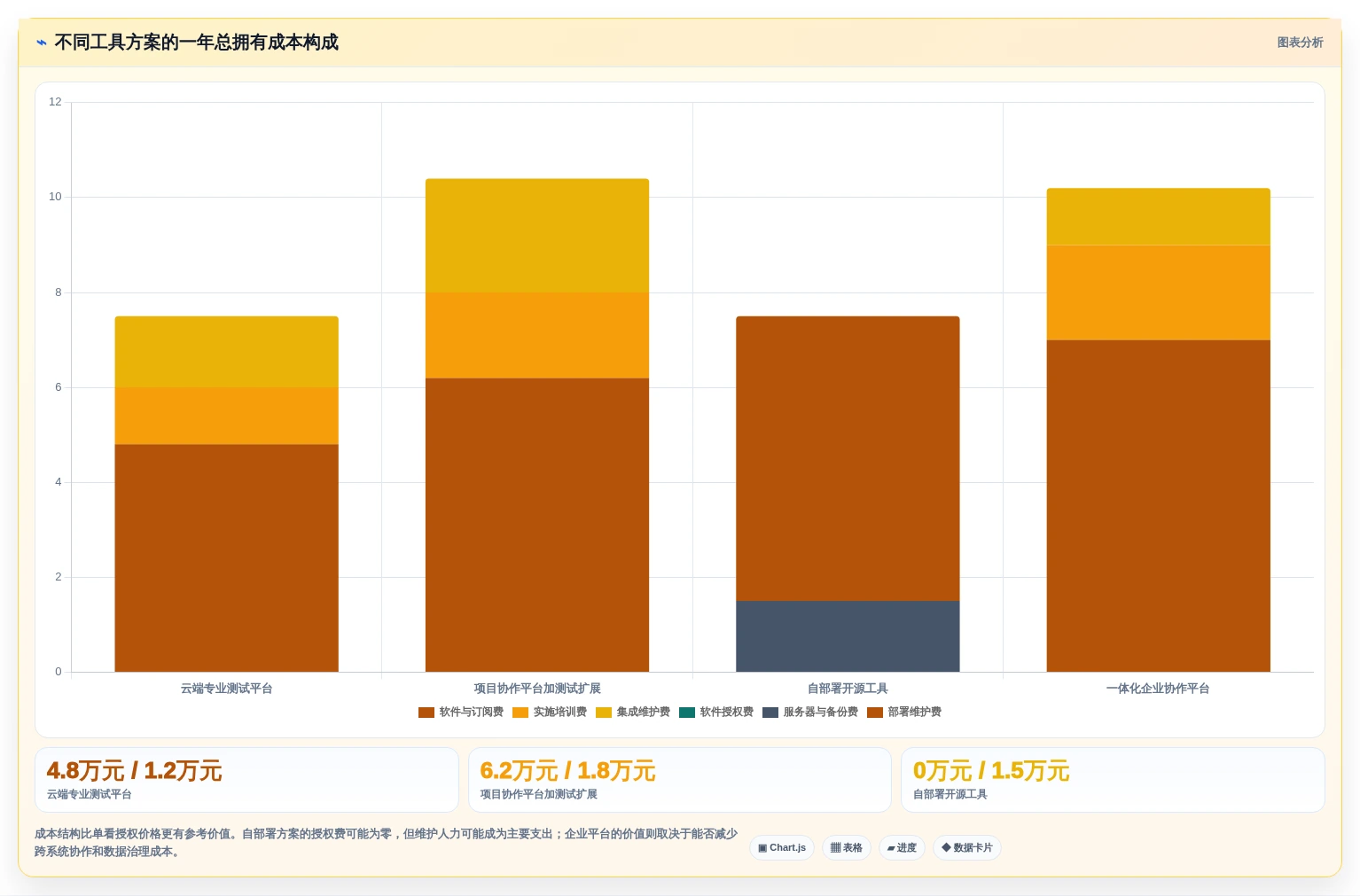The image size is (1360, 896).
Task: Click the 一体化企业协作平台 brown software fee bar
Action: coord(1158,506)
